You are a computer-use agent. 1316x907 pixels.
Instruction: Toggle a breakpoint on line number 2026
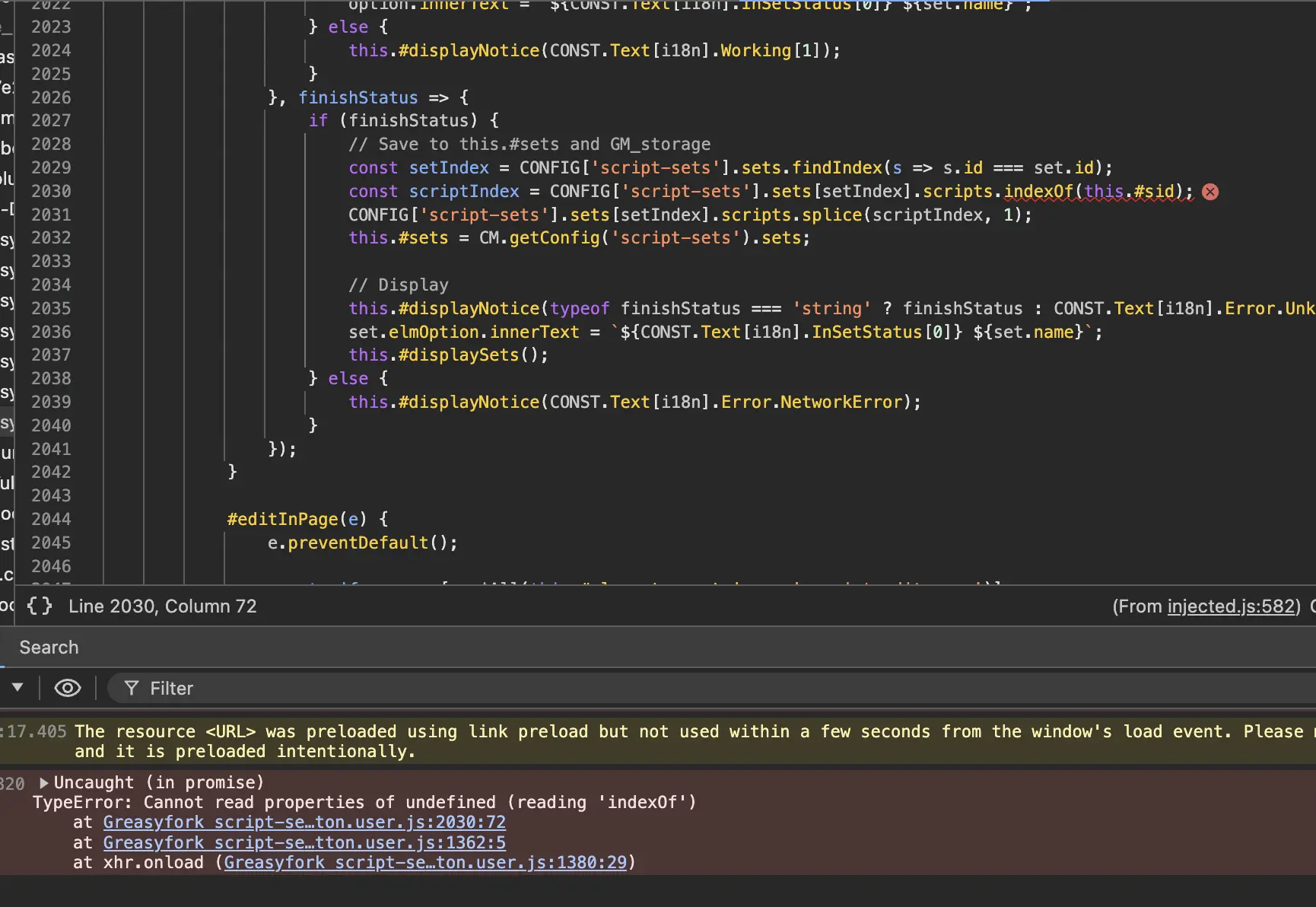coord(51,97)
